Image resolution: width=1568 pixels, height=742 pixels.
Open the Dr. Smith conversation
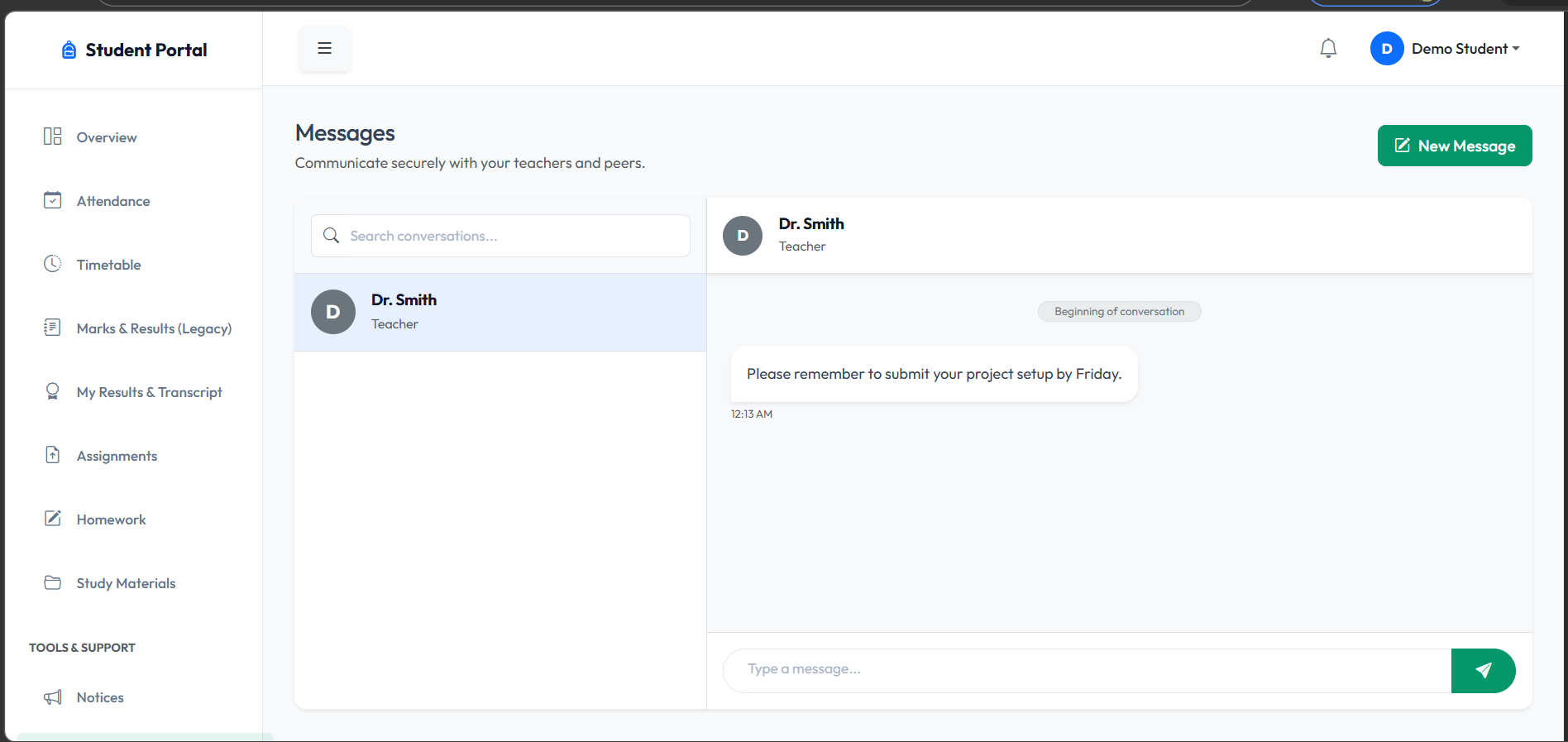[500, 312]
